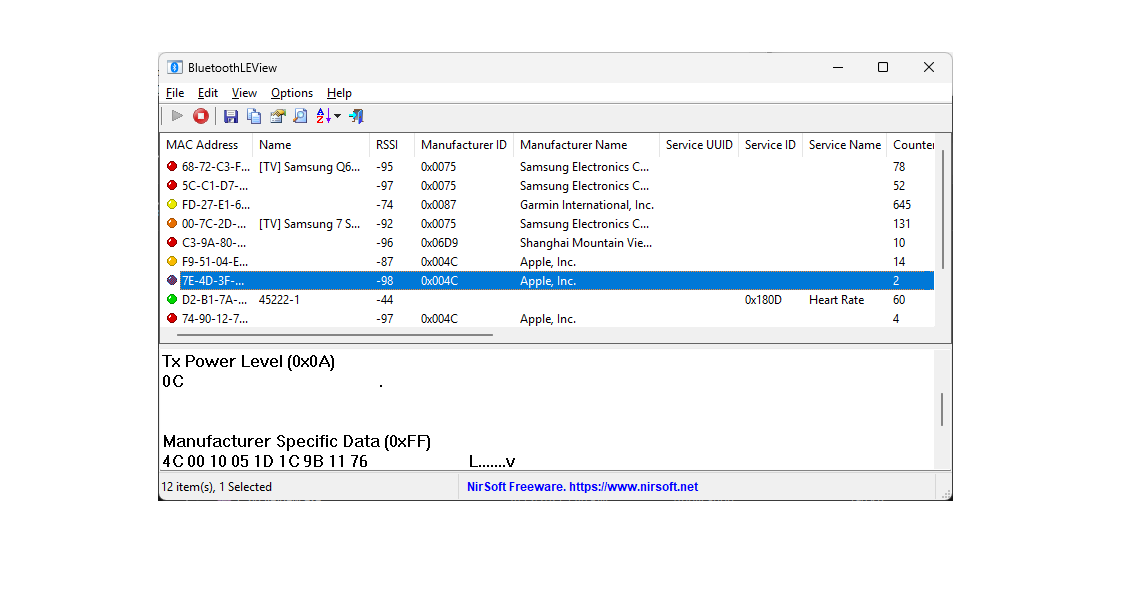Viewport: 1124px width, 600px height.
Task: Click Shanghai Mountain Vie... manufacturer cell
Action: tap(586, 243)
